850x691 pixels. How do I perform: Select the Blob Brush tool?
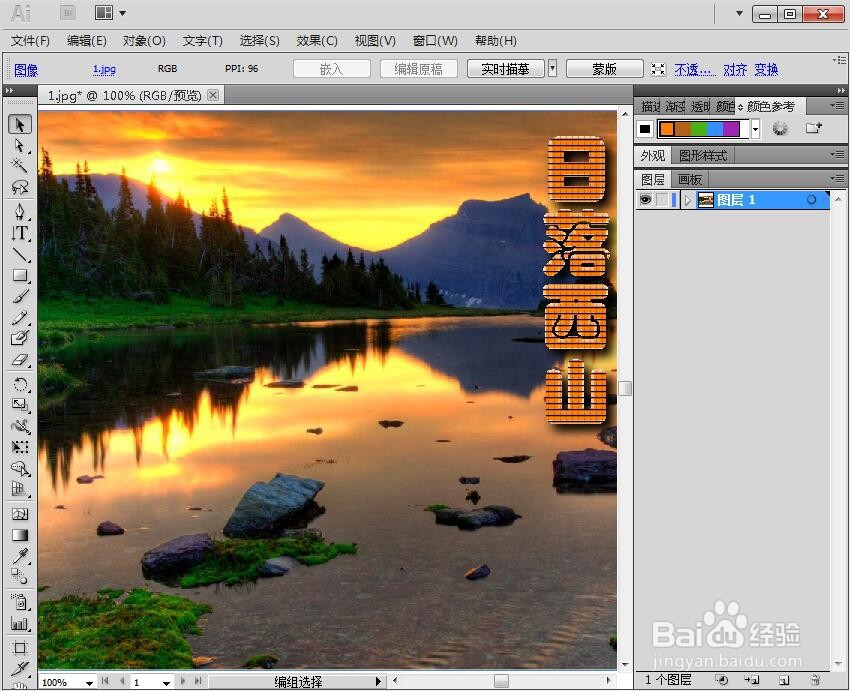(20, 338)
